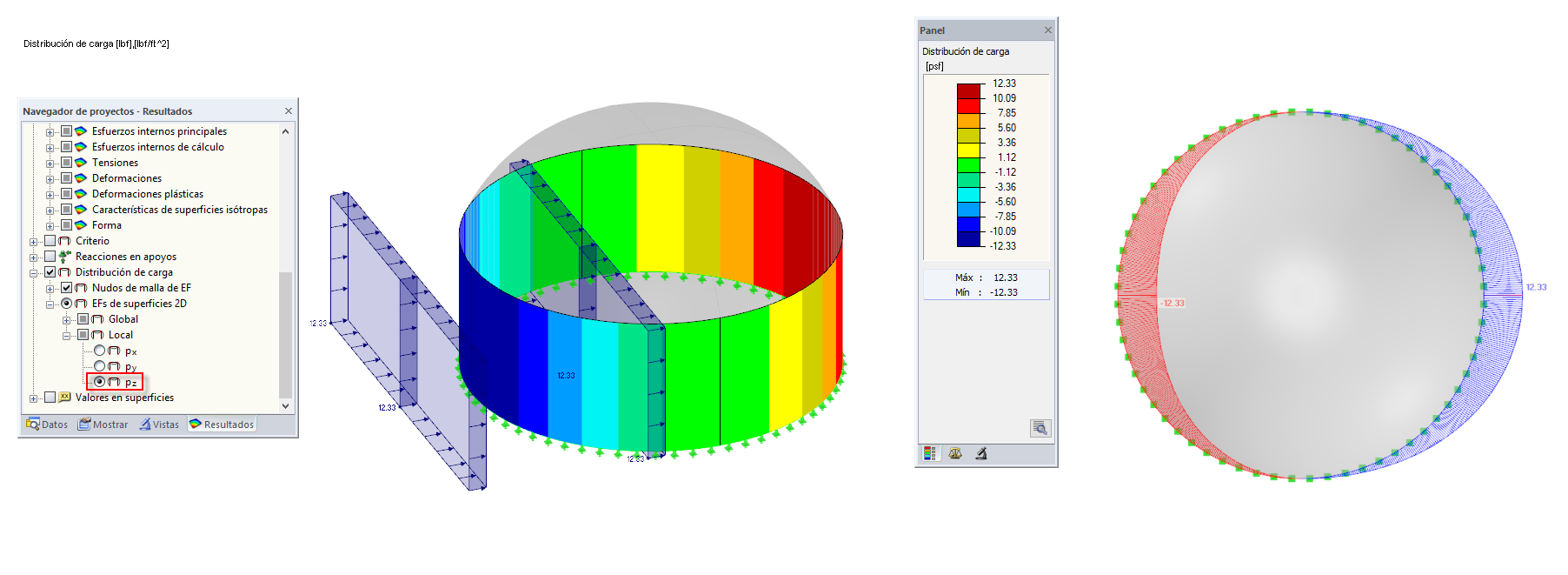Close the Panel legend window
Image resolution: width=1568 pixels, height=575 pixels.
click(x=1048, y=30)
